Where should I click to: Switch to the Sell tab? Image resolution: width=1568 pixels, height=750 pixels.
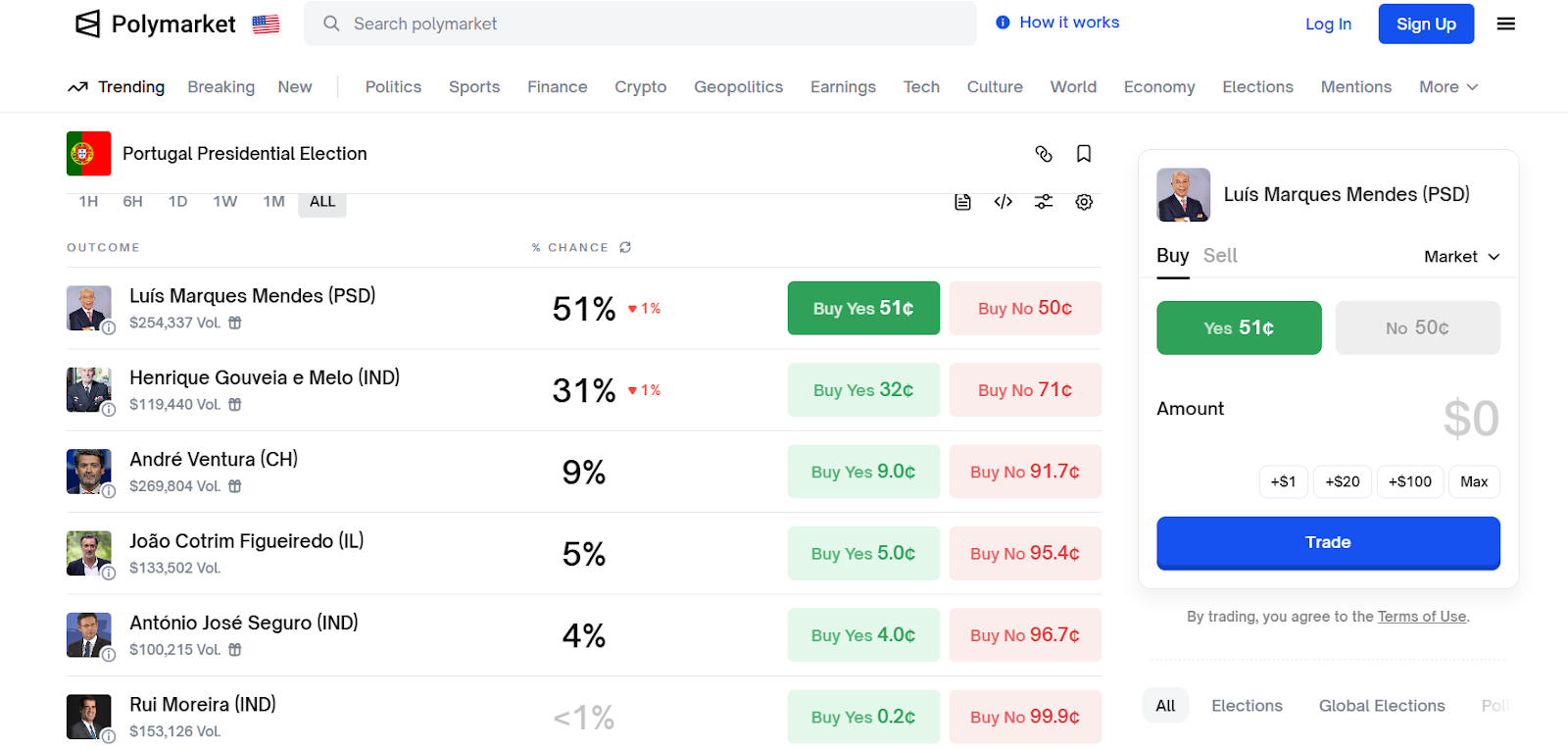(1220, 256)
